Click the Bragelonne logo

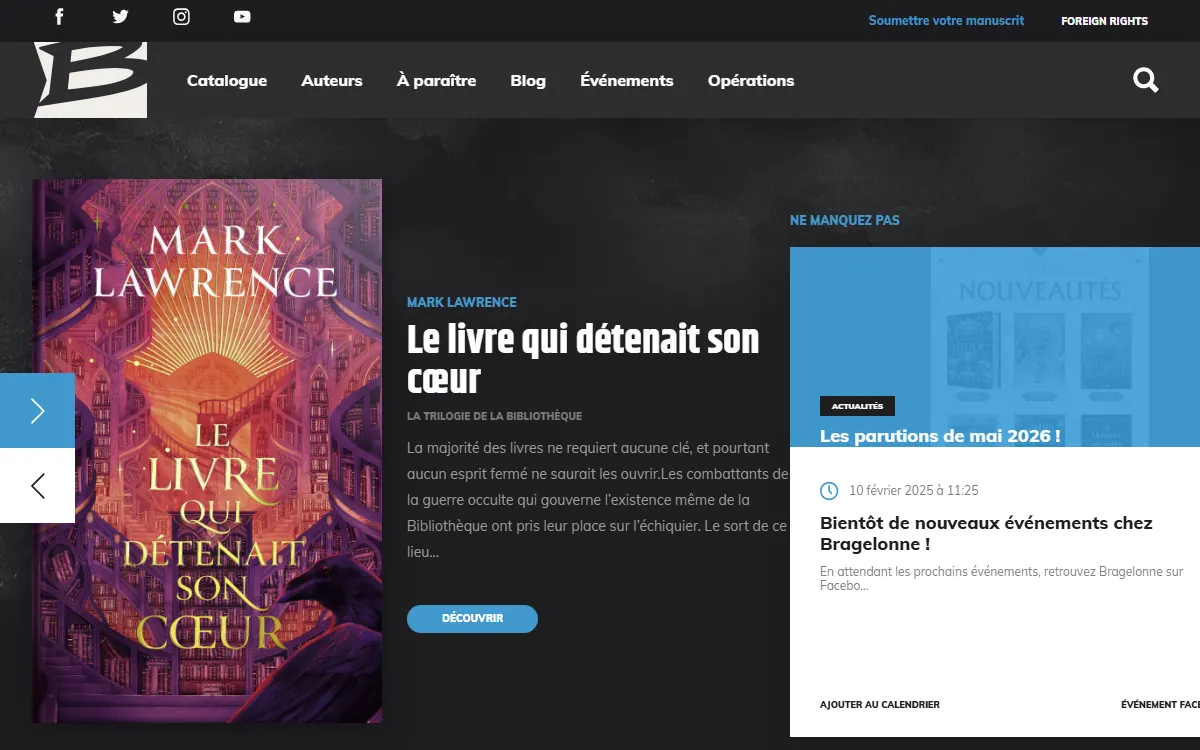click(x=91, y=79)
